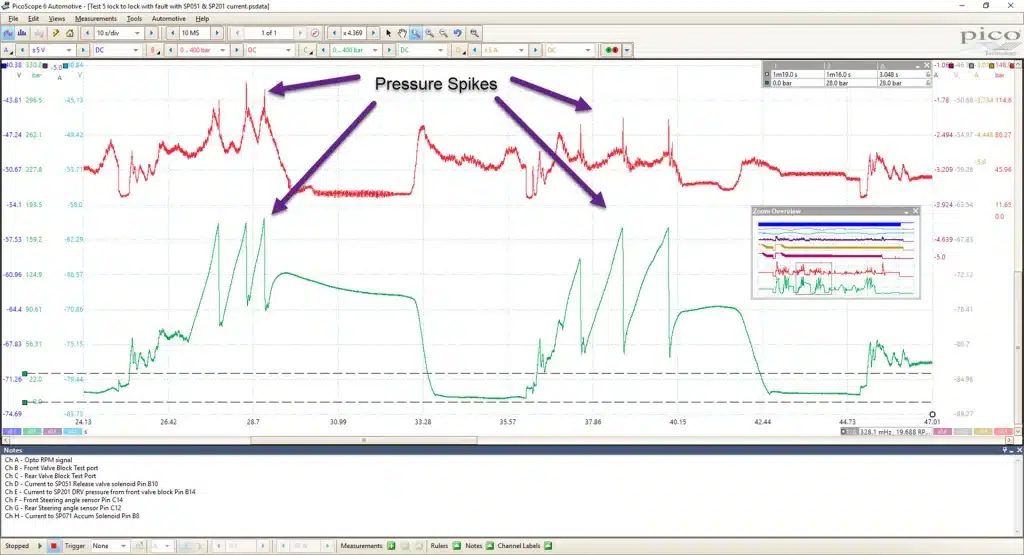Undo the last zoom

tap(458, 33)
